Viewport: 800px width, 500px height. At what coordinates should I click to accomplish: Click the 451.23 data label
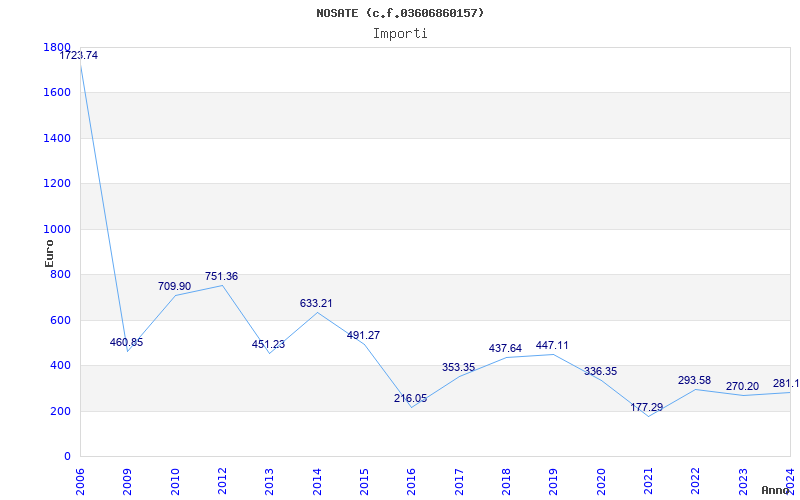coord(268,344)
